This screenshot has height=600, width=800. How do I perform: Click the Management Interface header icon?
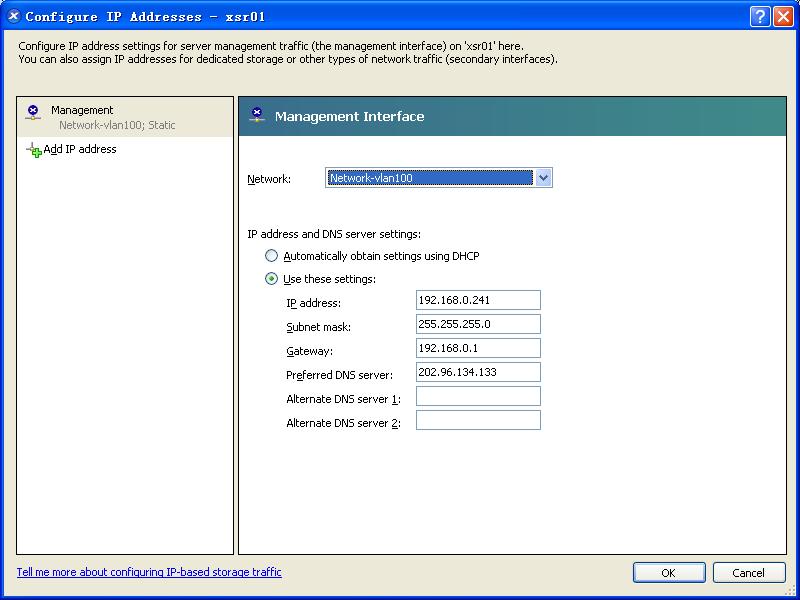click(x=257, y=115)
